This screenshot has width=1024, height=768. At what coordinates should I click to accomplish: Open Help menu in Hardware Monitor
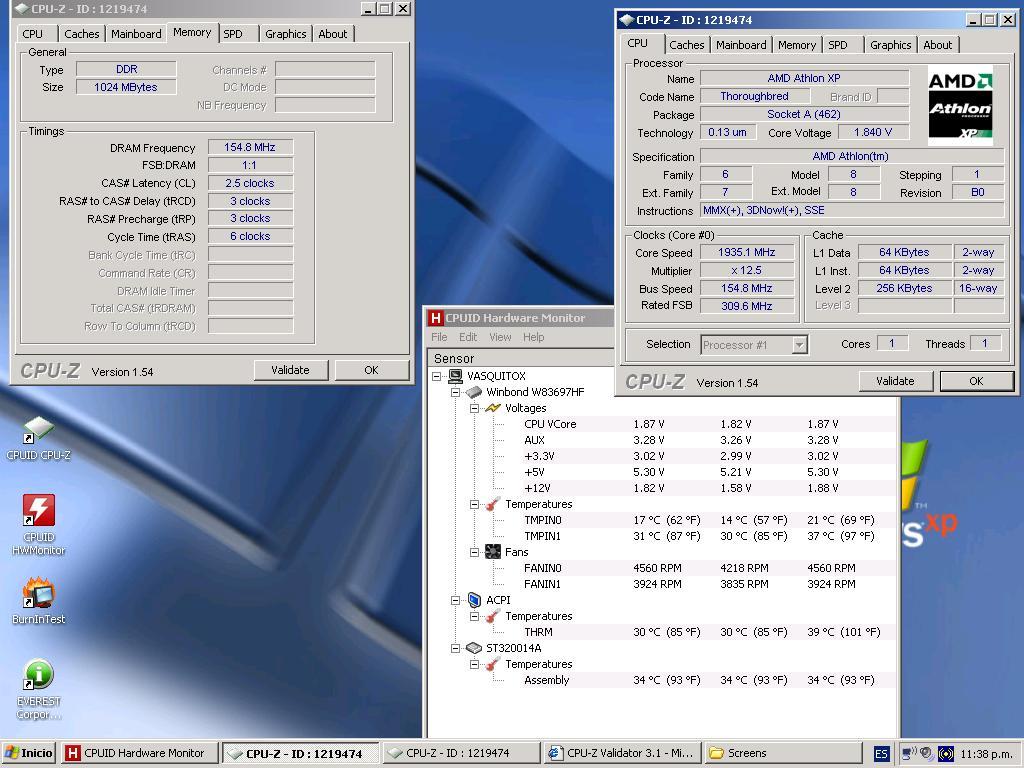coord(534,337)
